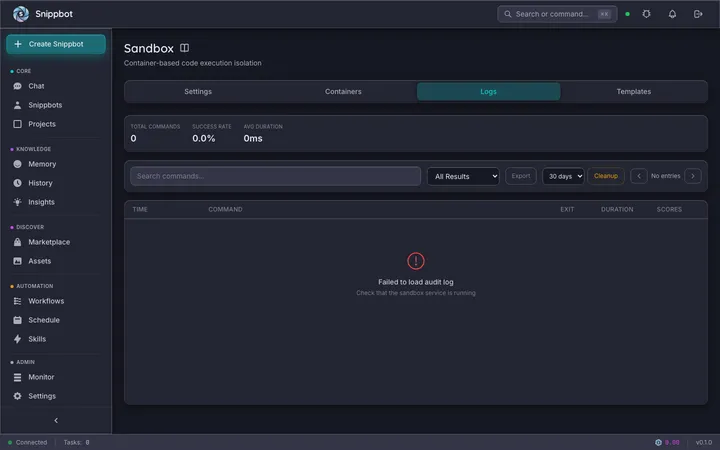Click the TIME column header
Screen dimensions: 720x450
tap(140, 209)
